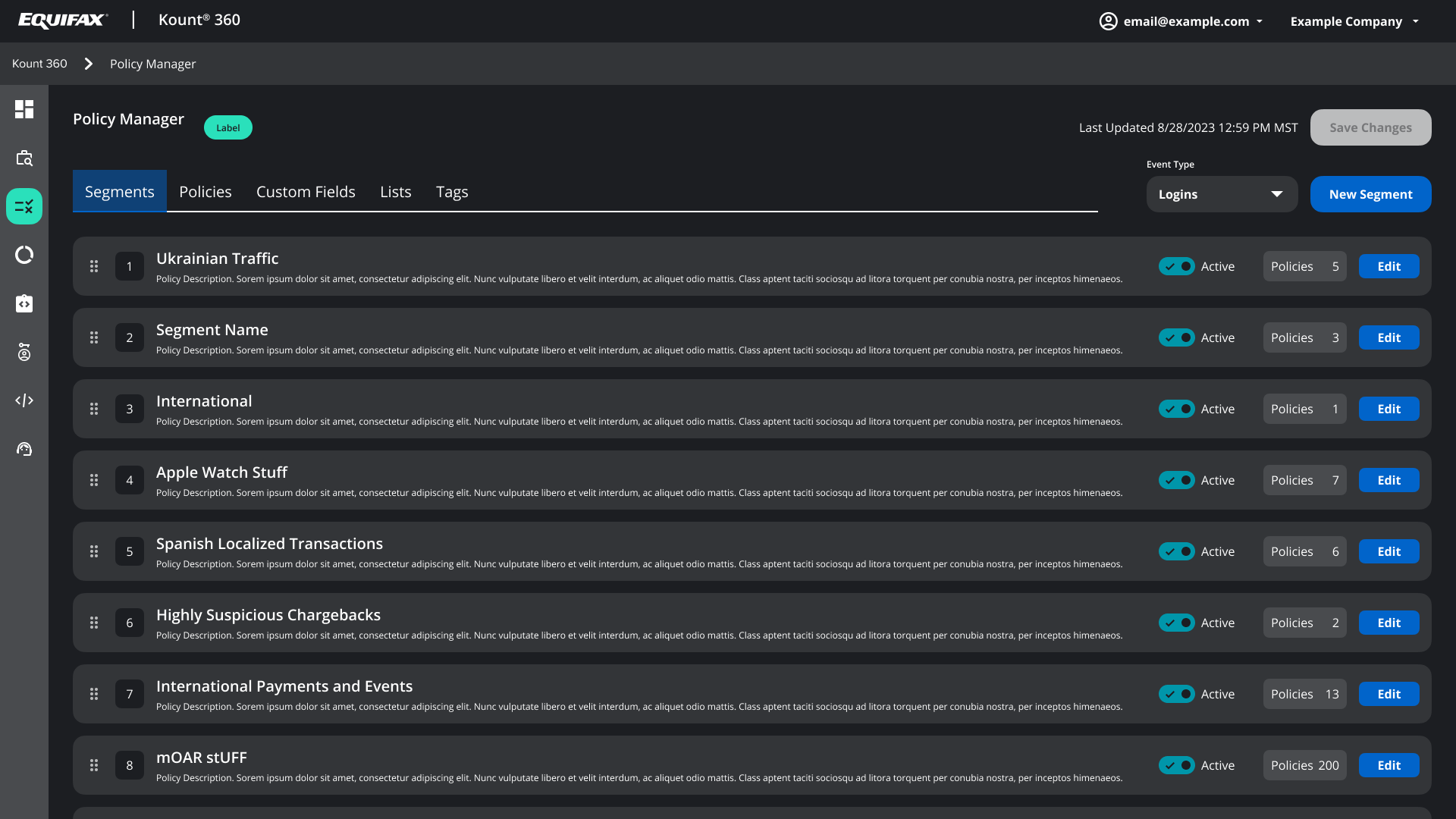Screen dimensions: 1456x819
Task: Open Policies 200 count for mOAR stUFF
Action: pyautogui.click(x=1304, y=765)
